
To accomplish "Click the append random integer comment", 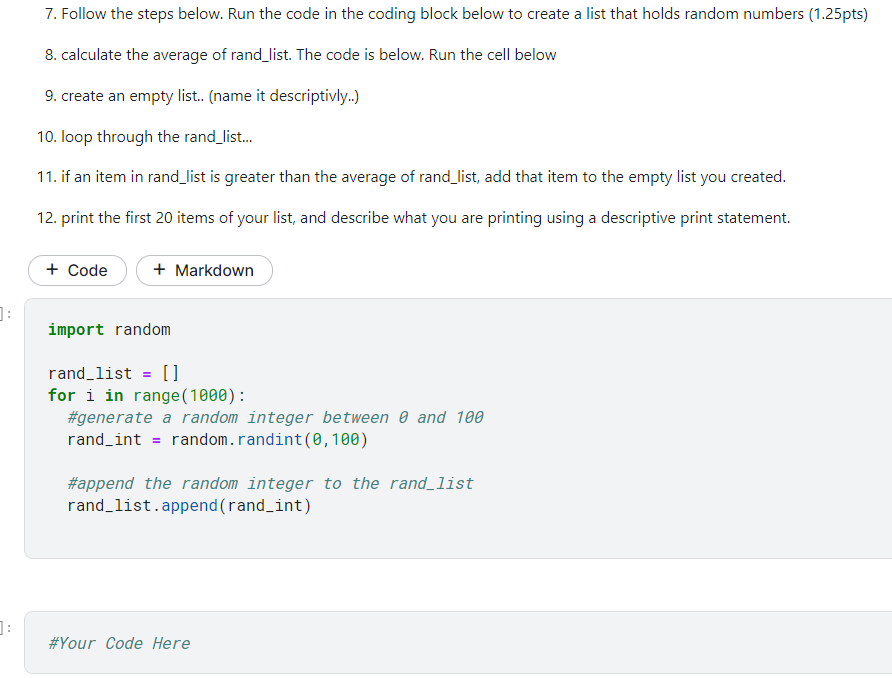I will [270, 483].
